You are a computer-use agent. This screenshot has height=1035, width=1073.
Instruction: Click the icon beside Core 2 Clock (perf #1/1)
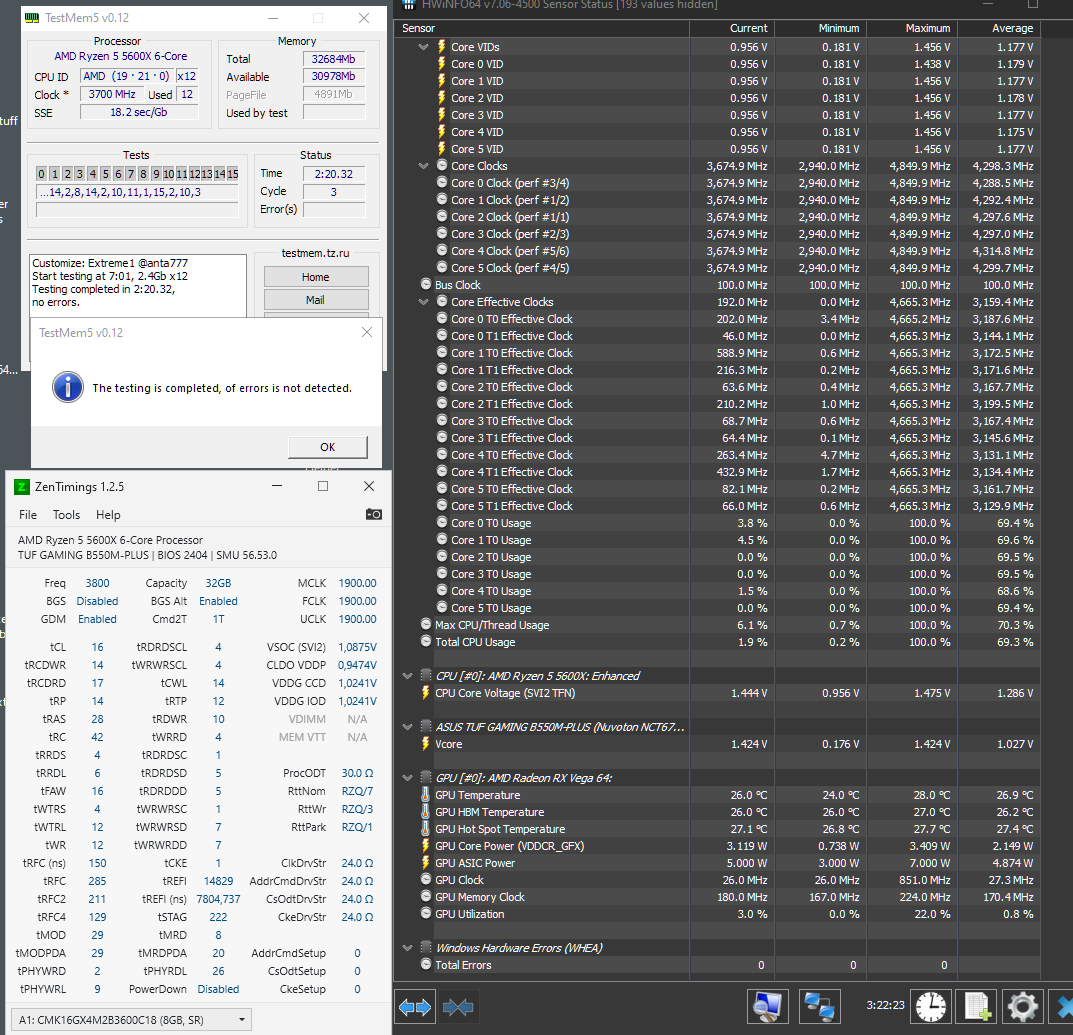[x=442, y=216]
